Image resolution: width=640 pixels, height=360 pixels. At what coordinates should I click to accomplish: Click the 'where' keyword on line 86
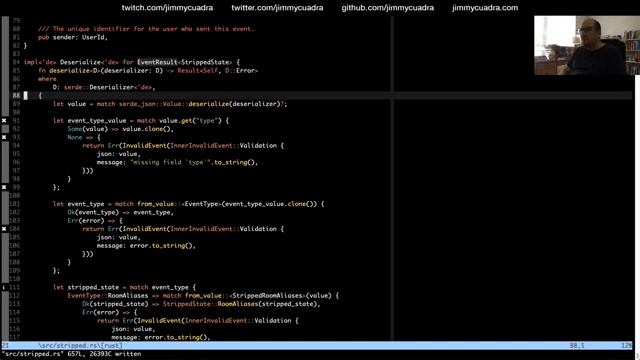click(x=47, y=79)
